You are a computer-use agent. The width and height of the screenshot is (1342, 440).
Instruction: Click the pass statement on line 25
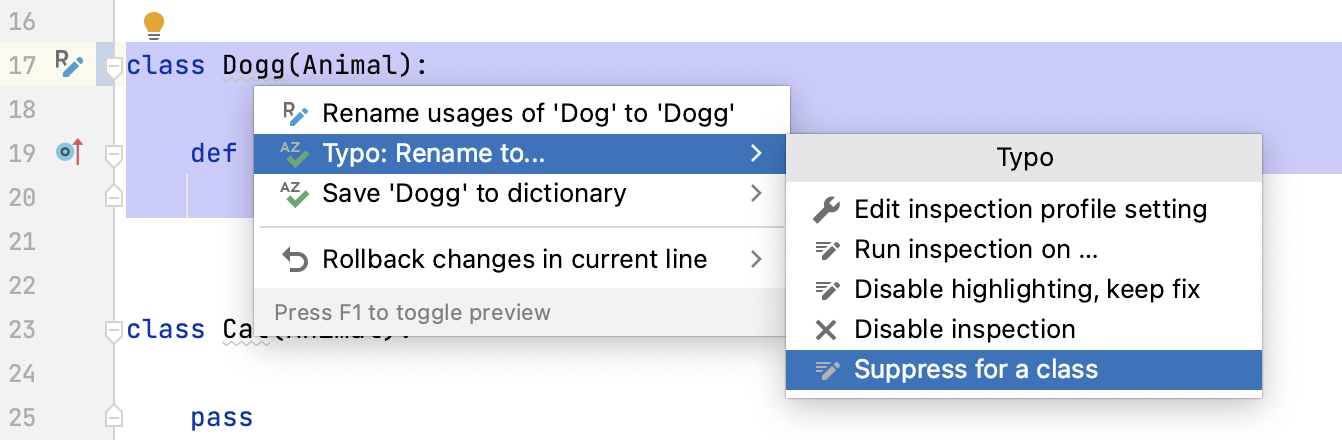point(222,417)
